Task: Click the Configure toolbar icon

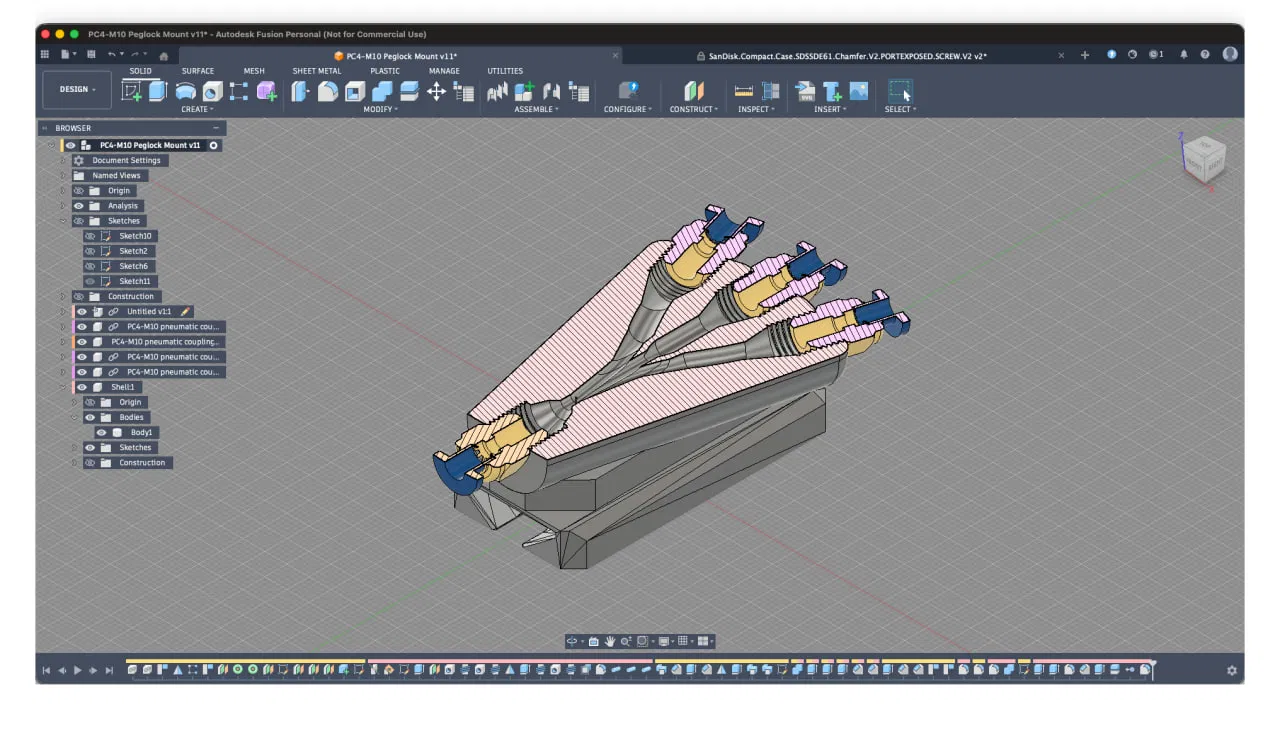Action: pos(628,91)
